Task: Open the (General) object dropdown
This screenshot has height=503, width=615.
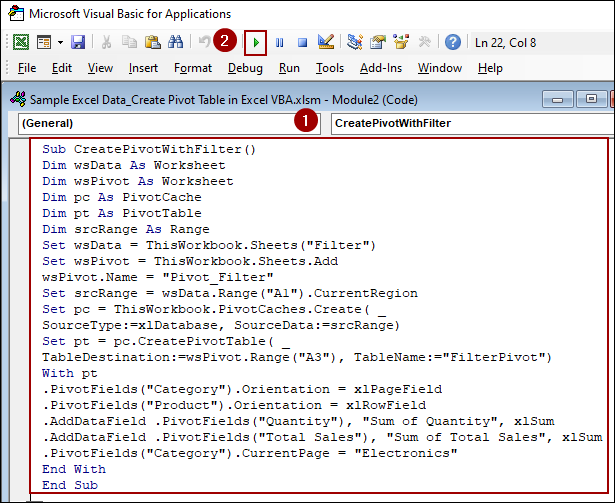Action: coord(165,123)
